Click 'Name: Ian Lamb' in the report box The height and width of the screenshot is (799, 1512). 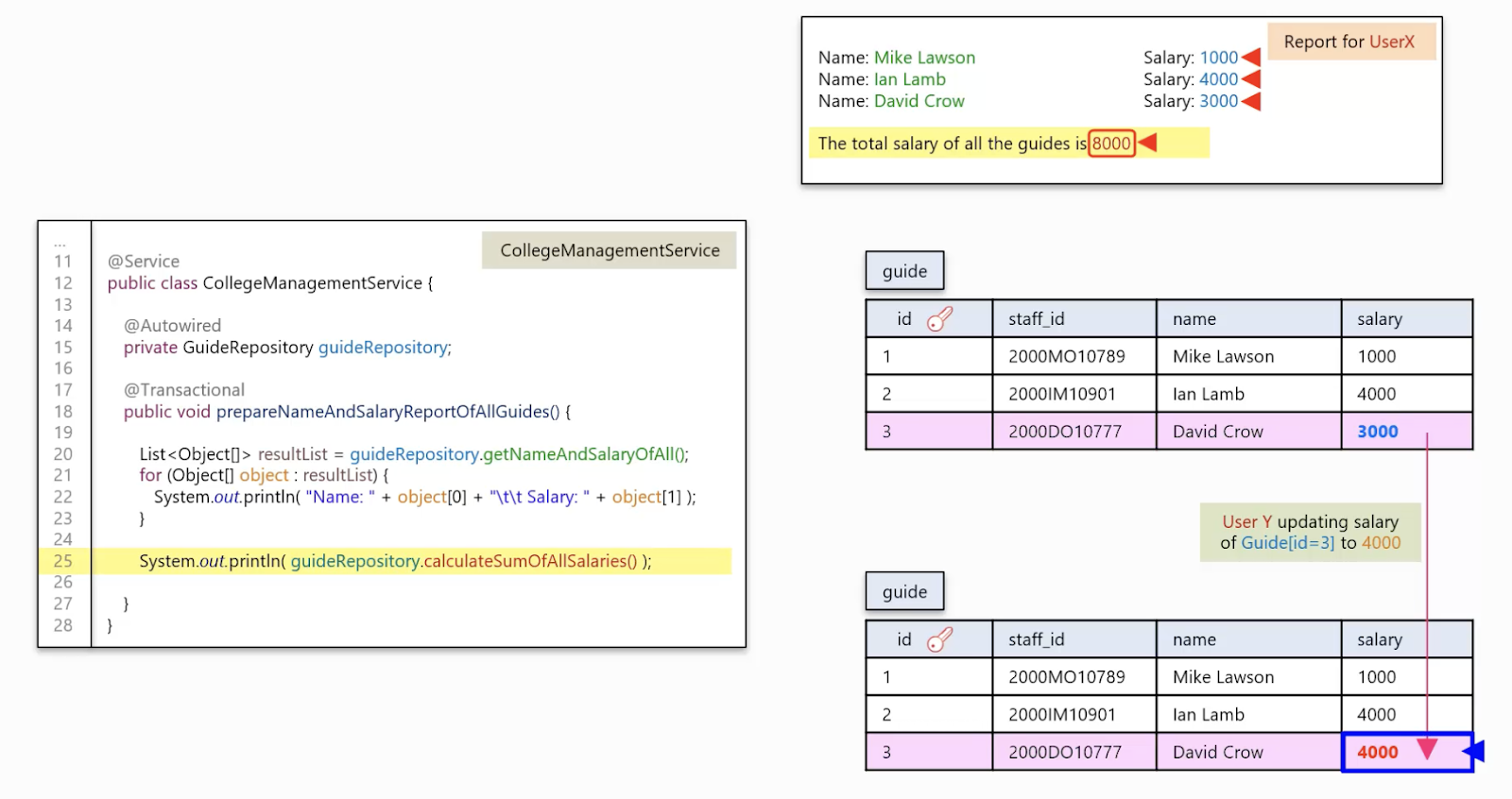(x=882, y=79)
